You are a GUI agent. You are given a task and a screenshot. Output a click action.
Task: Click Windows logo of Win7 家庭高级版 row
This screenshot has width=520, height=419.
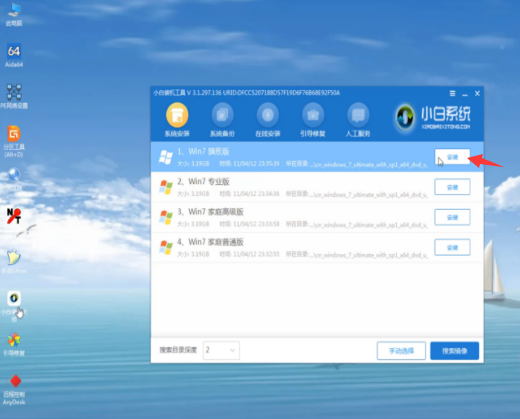[x=166, y=217]
